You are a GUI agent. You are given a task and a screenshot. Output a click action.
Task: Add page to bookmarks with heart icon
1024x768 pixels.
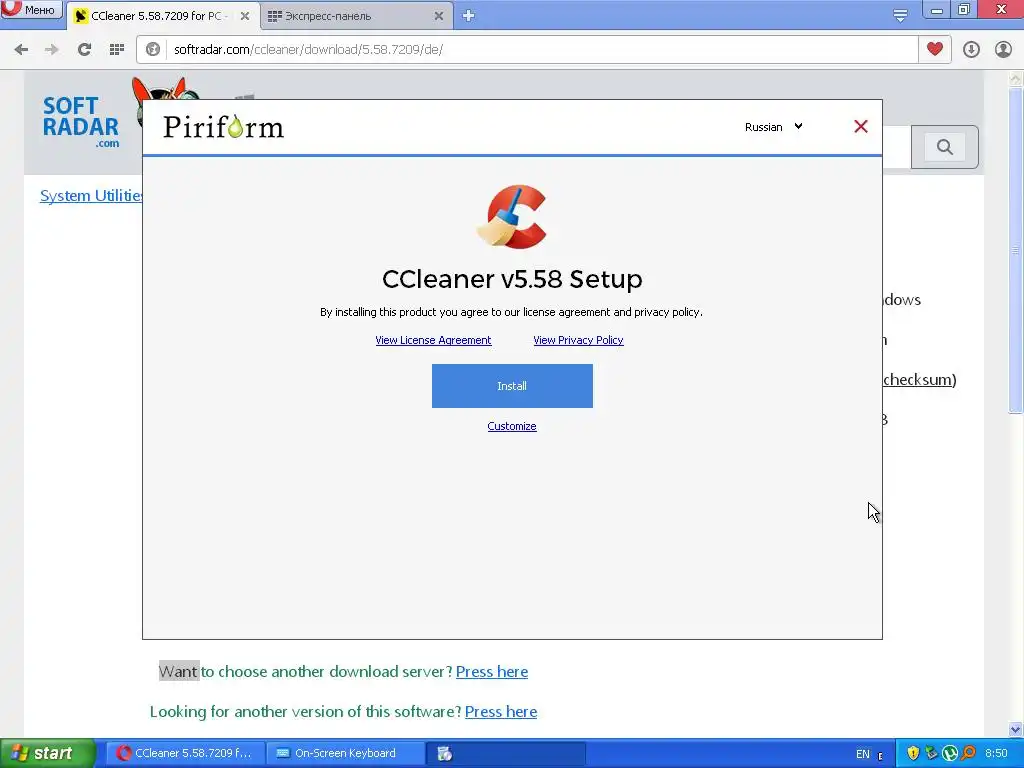click(x=935, y=49)
